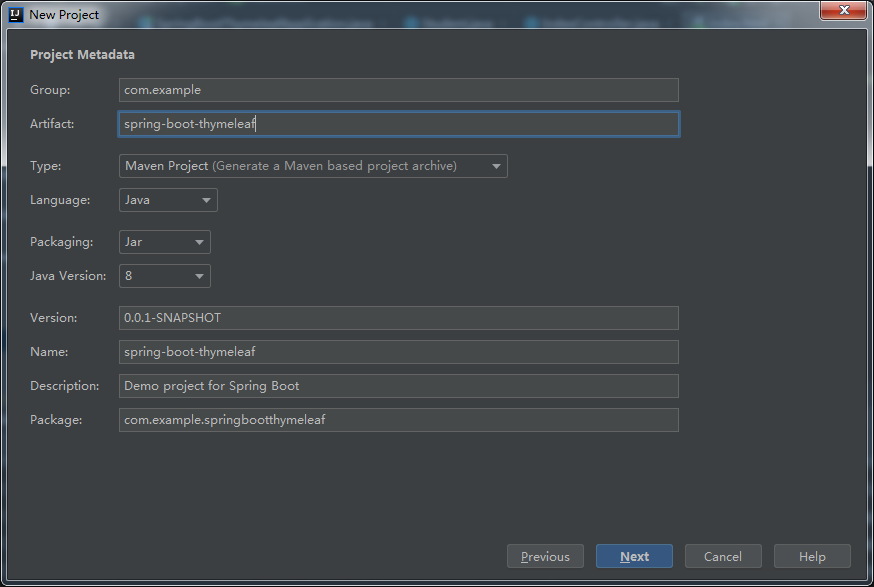Image resolution: width=874 pixels, height=587 pixels.
Task: Open the Packaging dropdown showing Jar
Action: coord(165,242)
